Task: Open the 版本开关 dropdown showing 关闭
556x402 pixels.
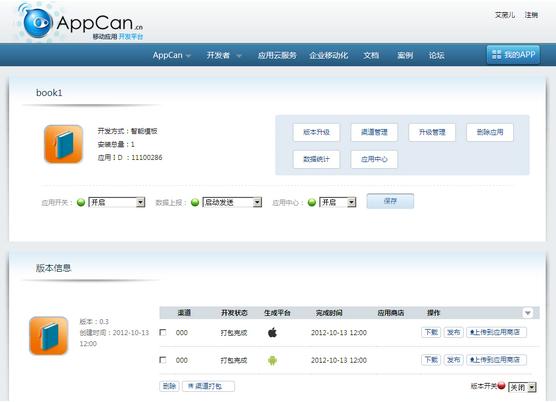Action: click(522, 387)
